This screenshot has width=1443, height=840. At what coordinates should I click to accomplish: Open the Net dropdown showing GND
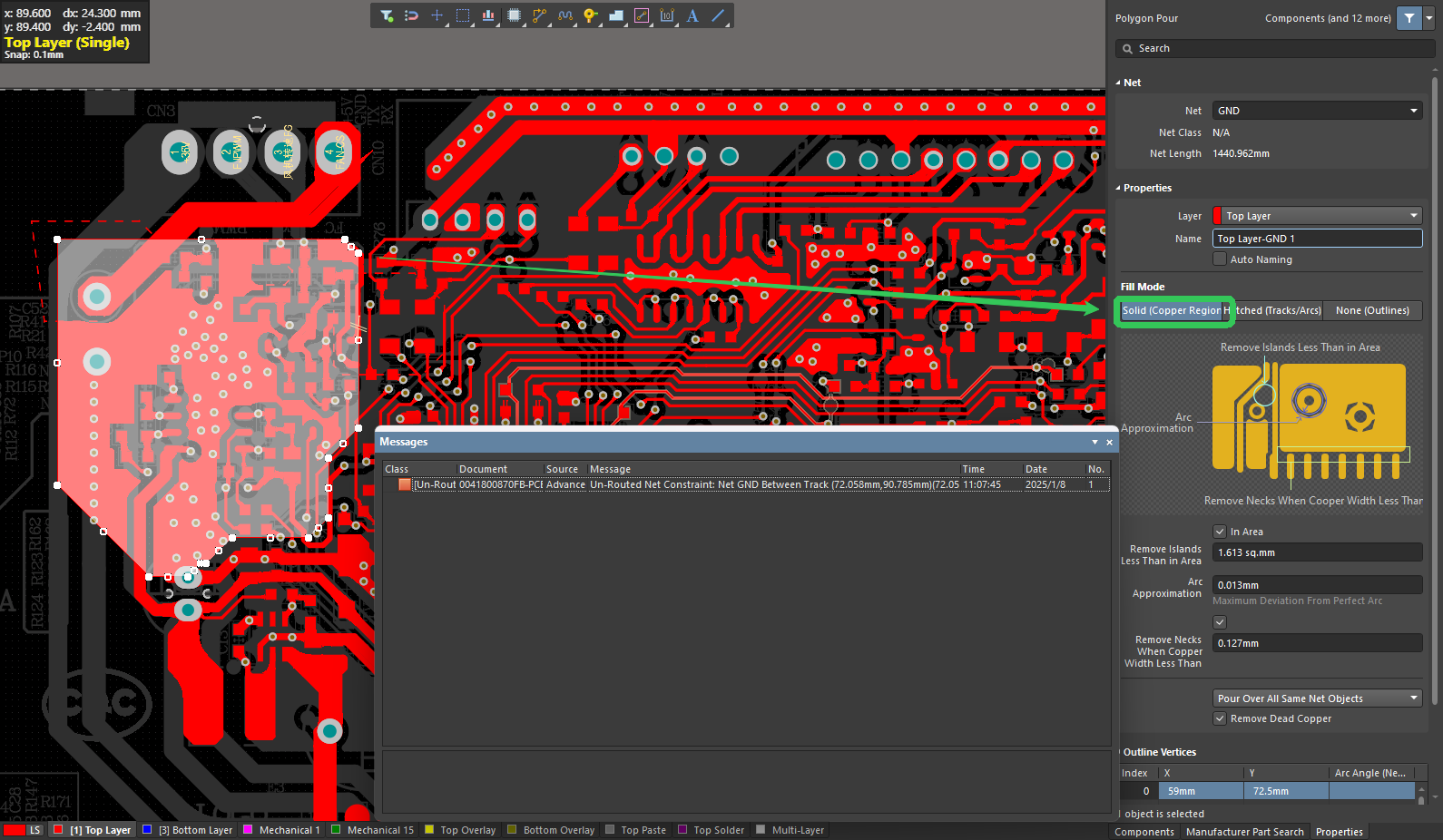click(x=1317, y=111)
